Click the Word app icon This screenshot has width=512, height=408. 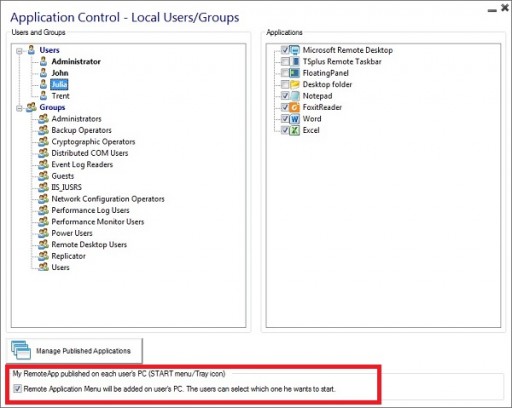point(295,119)
